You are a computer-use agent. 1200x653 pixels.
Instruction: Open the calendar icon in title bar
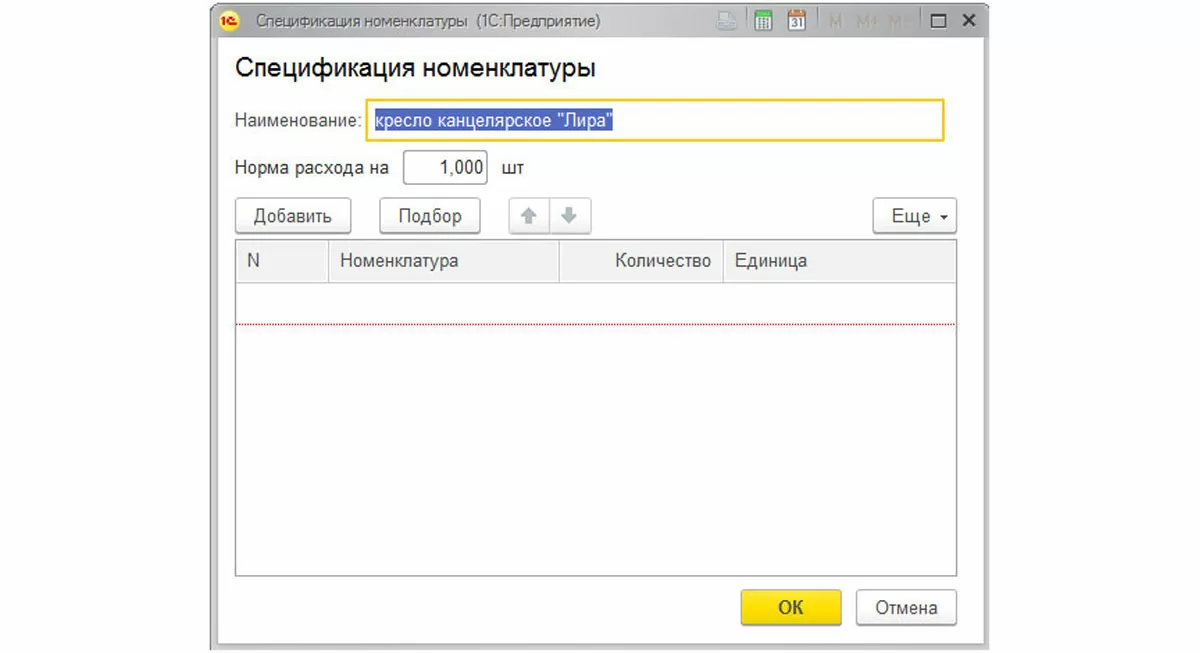(x=797, y=20)
